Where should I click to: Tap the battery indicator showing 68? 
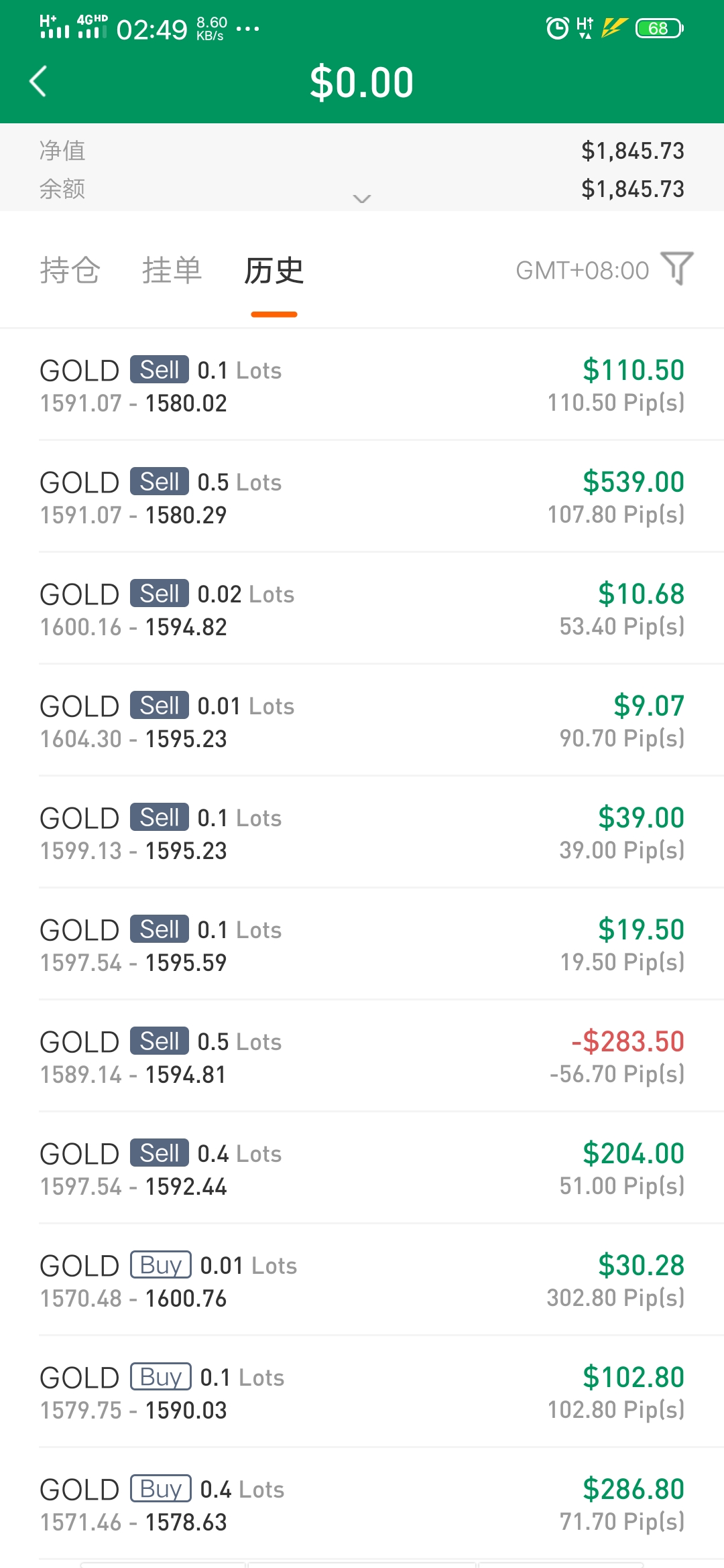(x=659, y=28)
